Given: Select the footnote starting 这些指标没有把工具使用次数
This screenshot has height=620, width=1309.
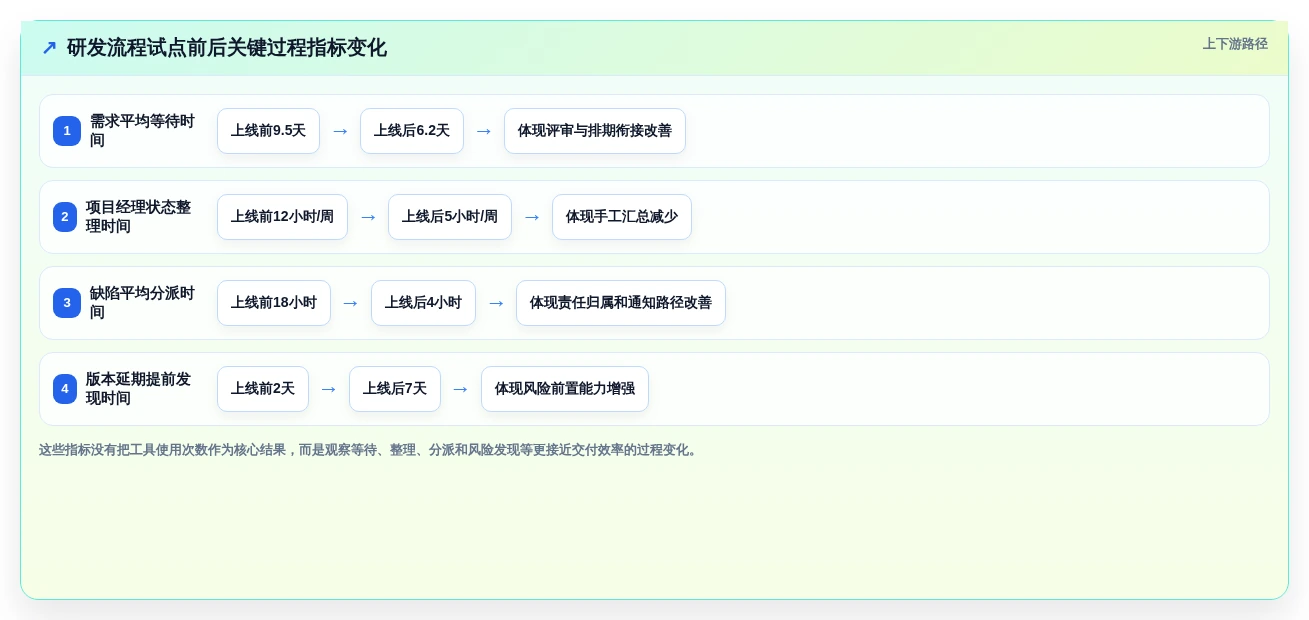Looking at the screenshot, I should click(x=370, y=450).
